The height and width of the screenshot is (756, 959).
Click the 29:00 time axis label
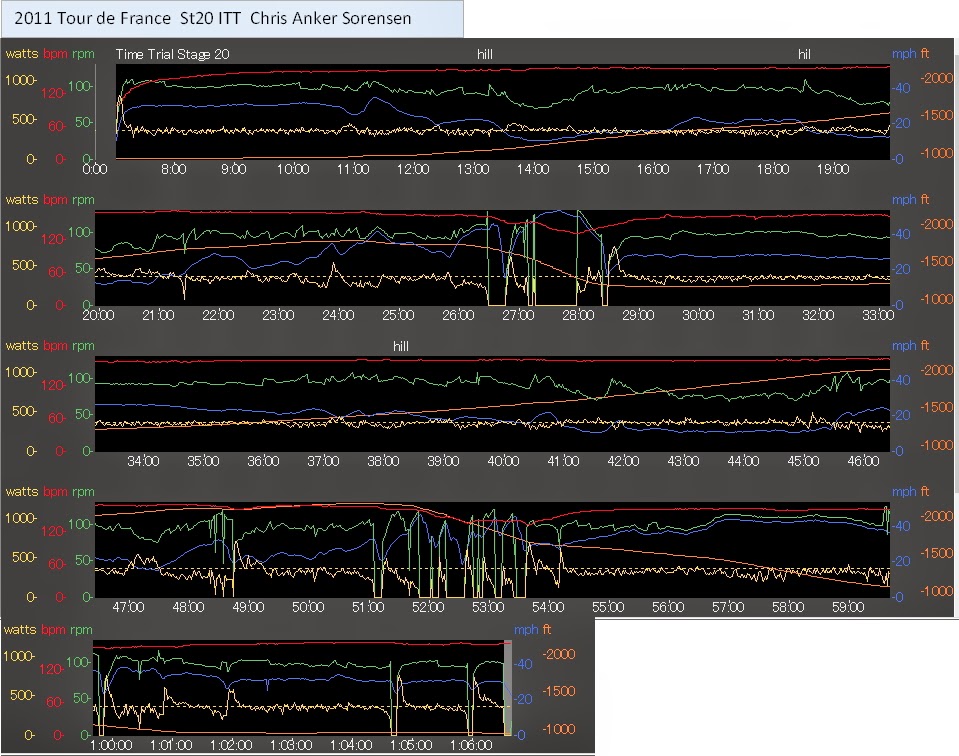pos(637,315)
